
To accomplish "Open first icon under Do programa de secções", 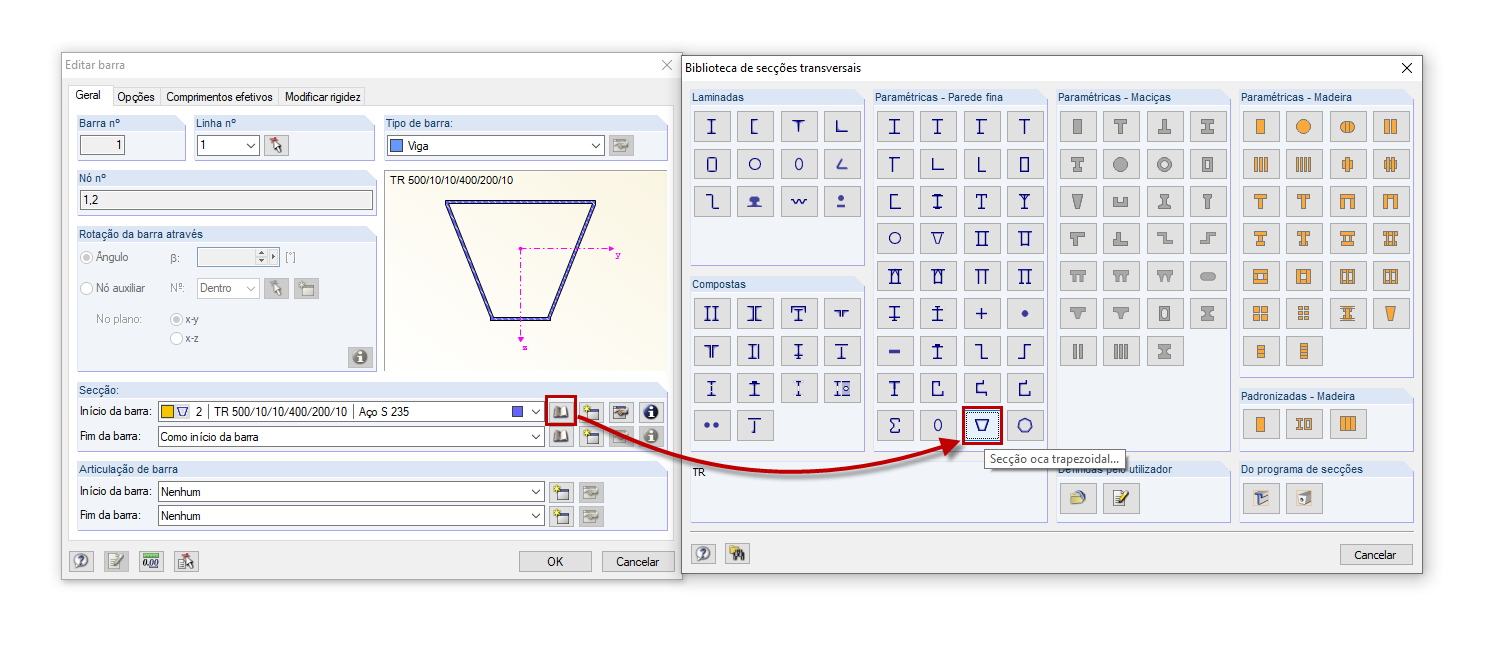I will pos(1261,497).
